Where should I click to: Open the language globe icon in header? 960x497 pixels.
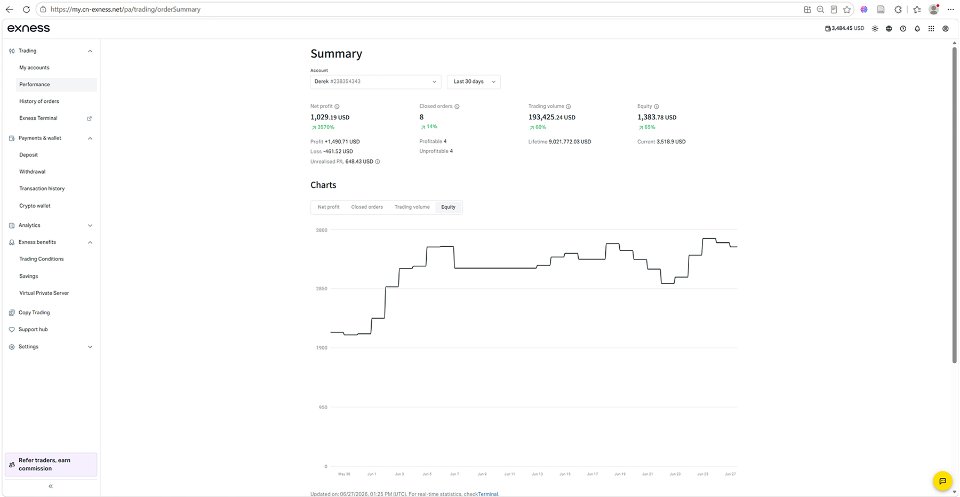(x=889, y=28)
